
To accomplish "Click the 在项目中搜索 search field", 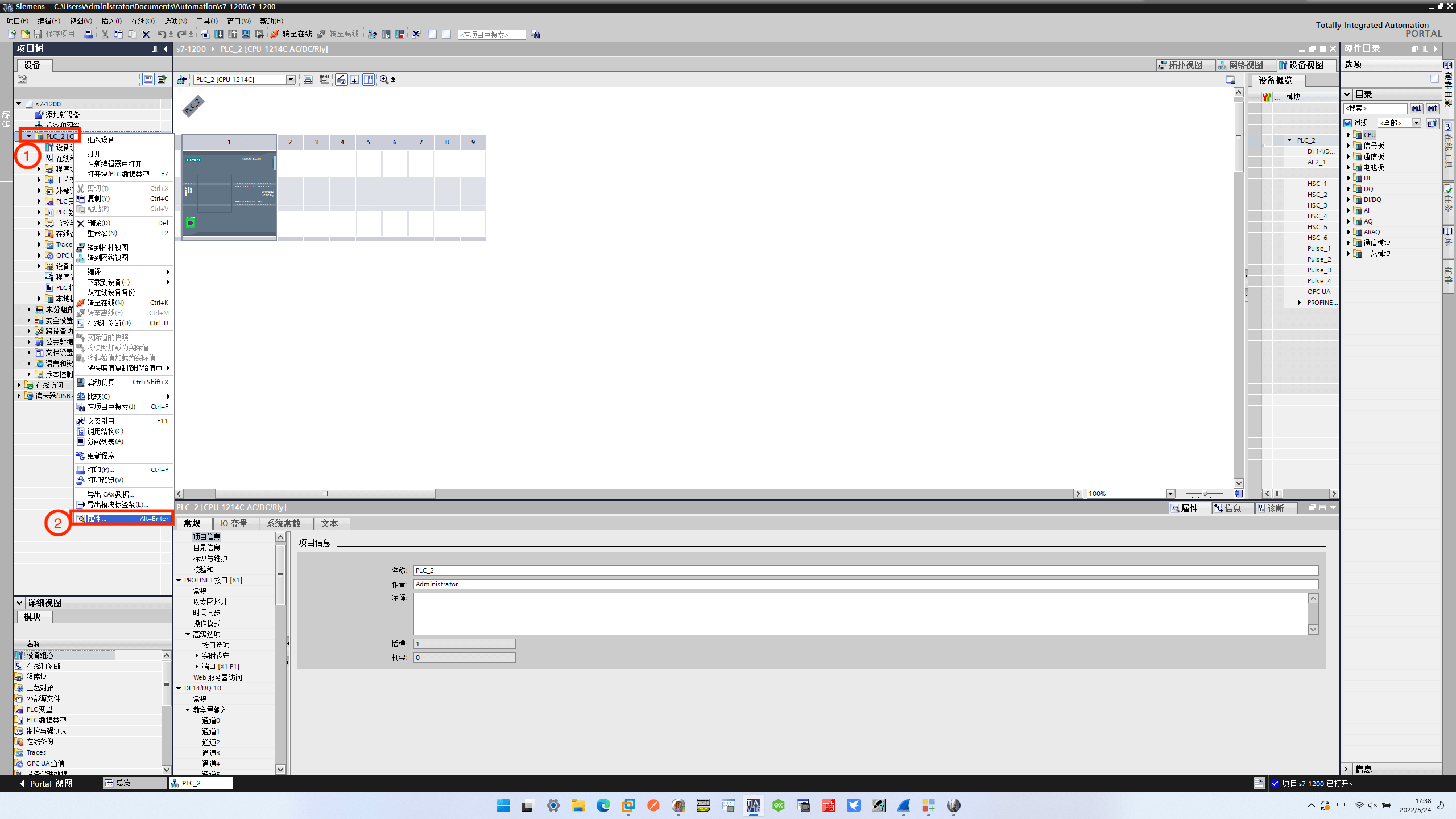I will tap(491, 34).
